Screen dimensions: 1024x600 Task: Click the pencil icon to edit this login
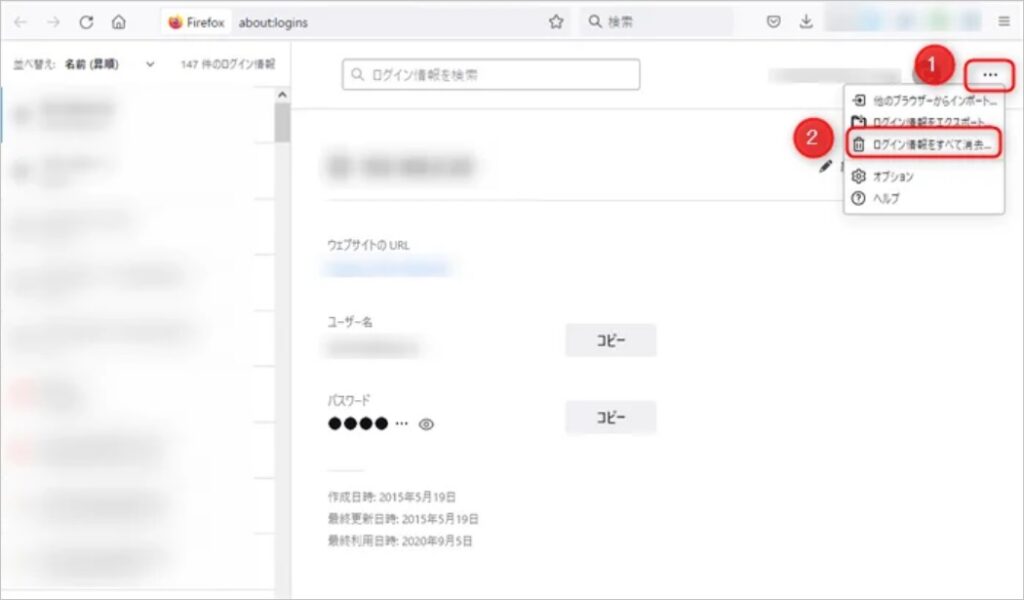823,168
